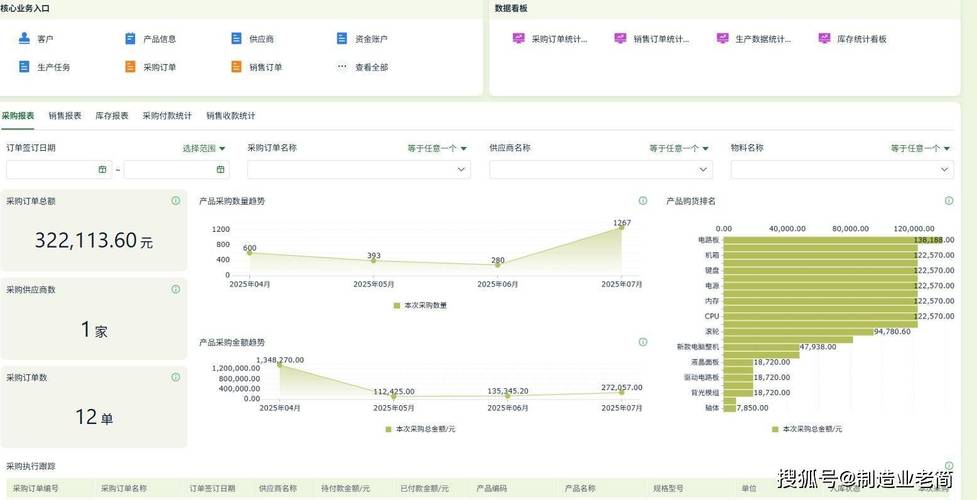Open the orange 销售订单 icon

click(x=236, y=66)
